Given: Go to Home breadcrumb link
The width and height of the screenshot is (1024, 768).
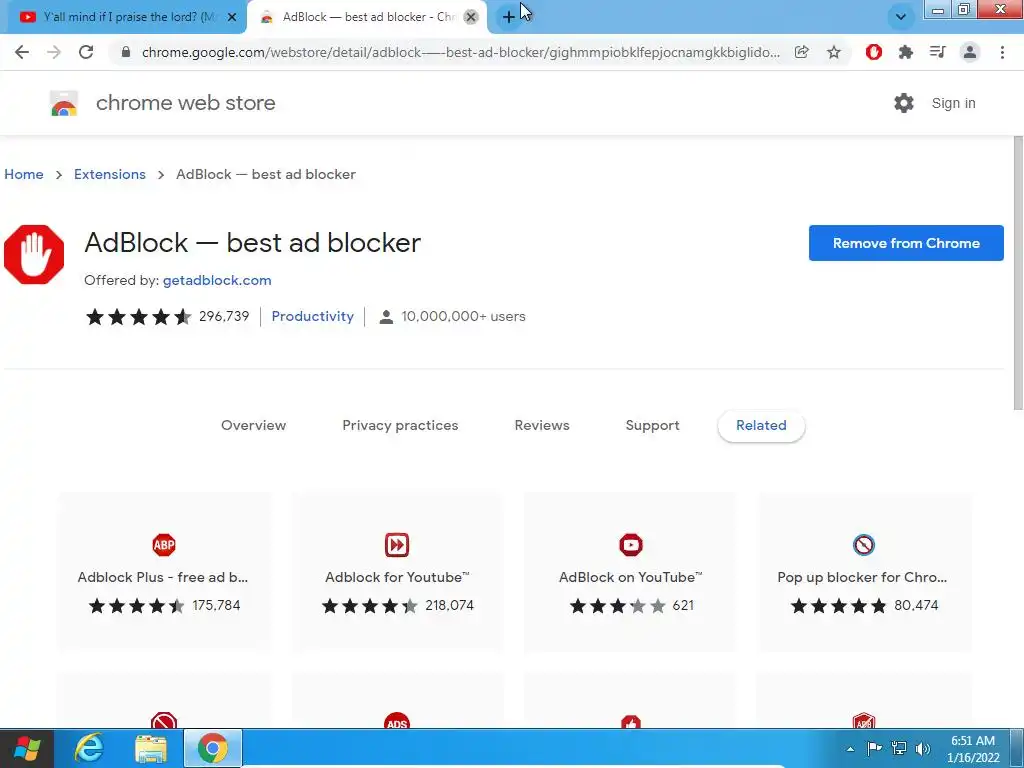Looking at the screenshot, I should tap(24, 174).
